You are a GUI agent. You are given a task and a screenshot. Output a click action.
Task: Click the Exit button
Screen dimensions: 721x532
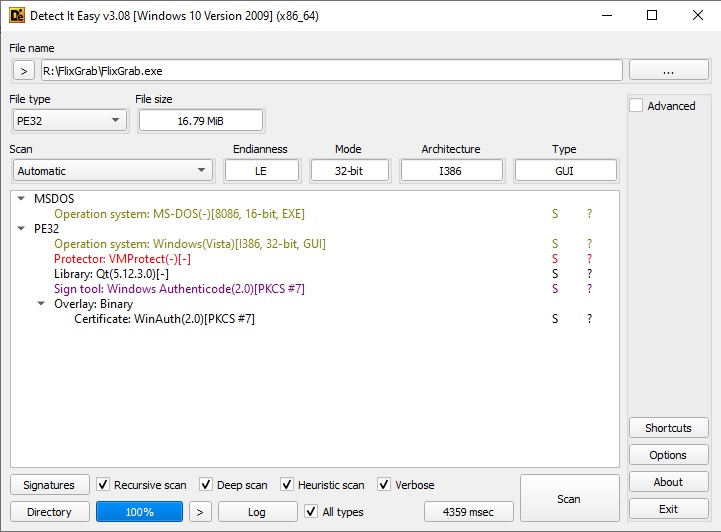click(669, 509)
